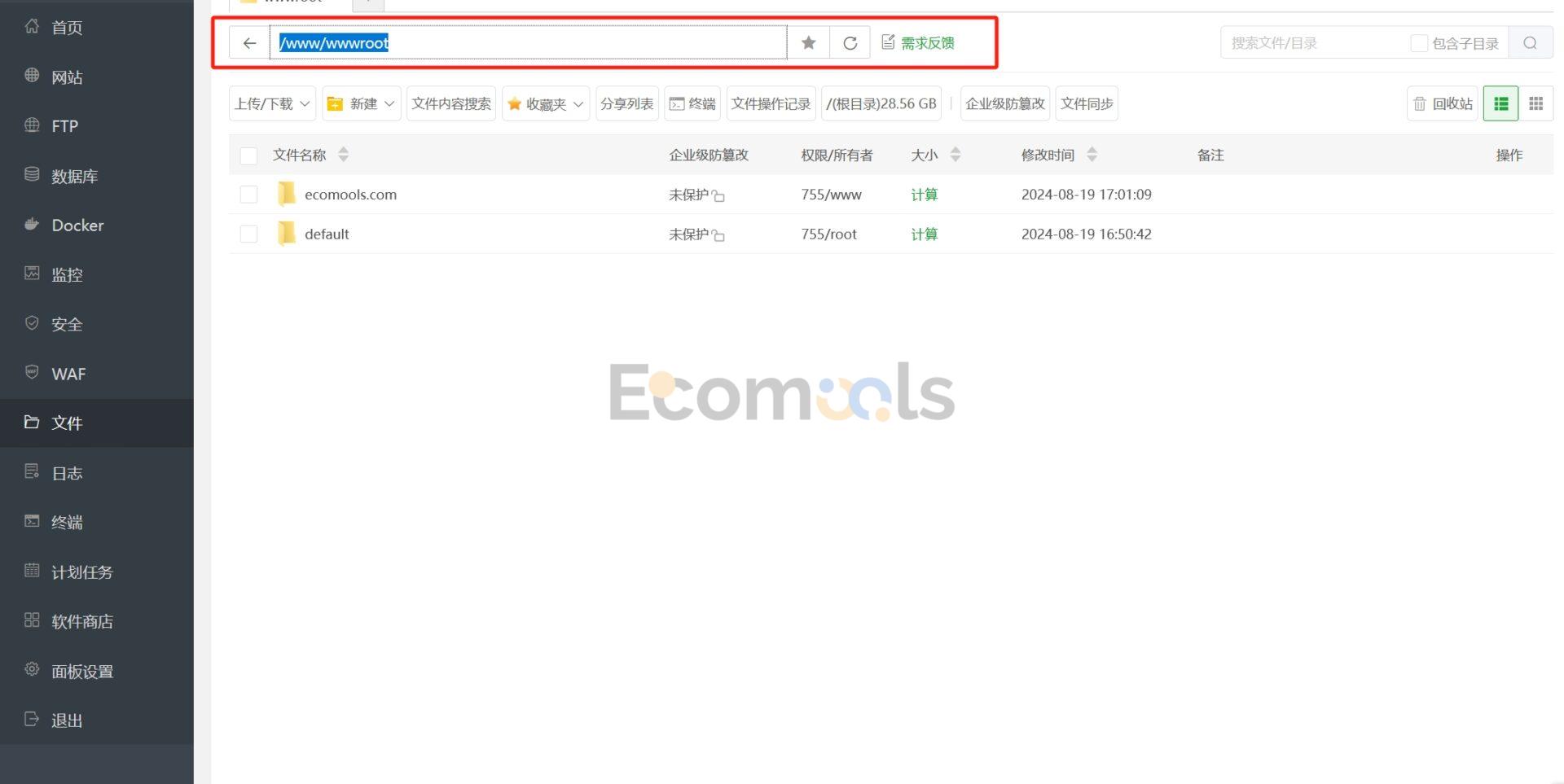The height and width of the screenshot is (784, 1564).
Task: Open the FTP sidebar item
Action: pyautogui.click(x=96, y=126)
